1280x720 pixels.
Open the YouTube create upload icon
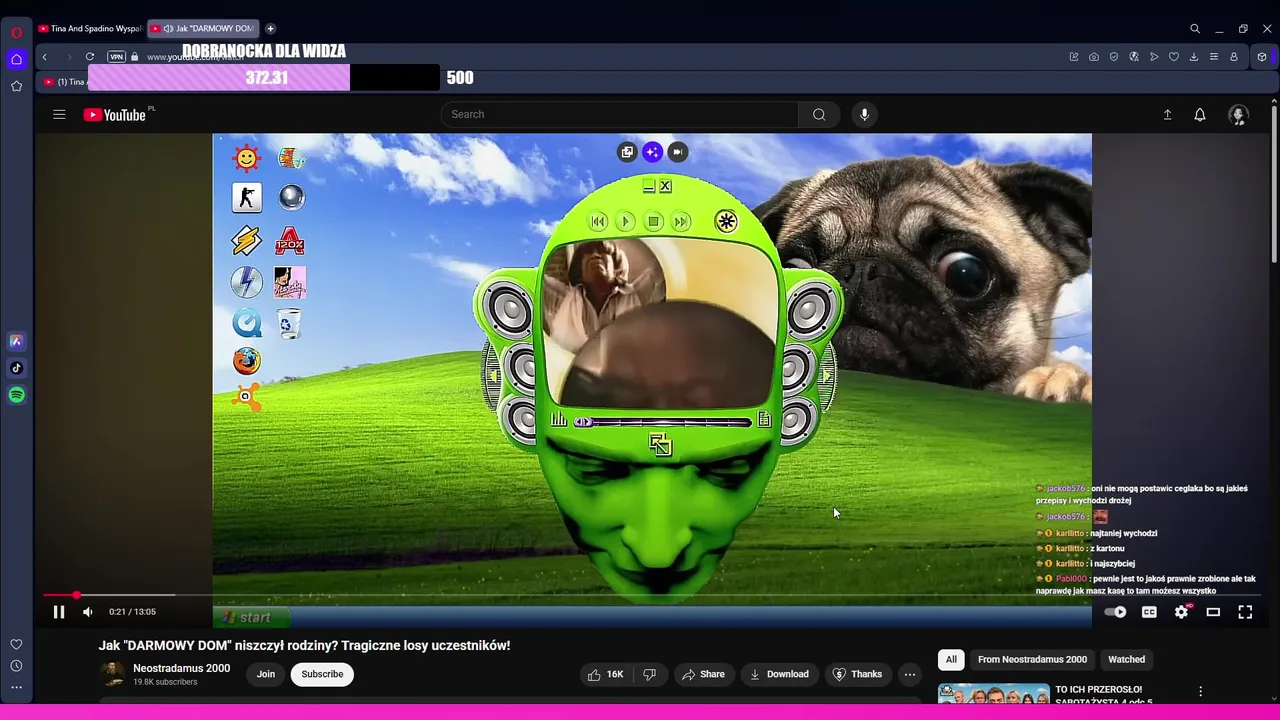tap(1167, 115)
